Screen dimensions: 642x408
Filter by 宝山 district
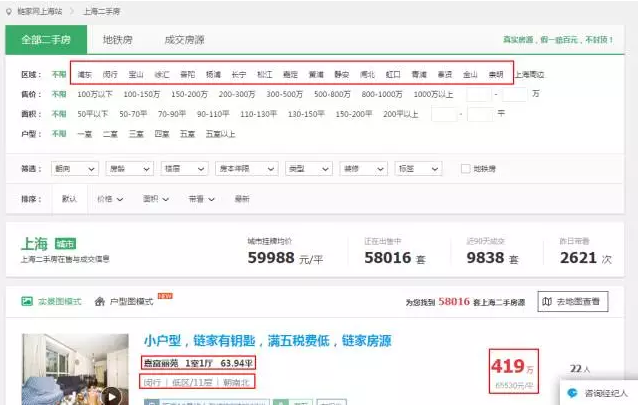coord(136,75)
